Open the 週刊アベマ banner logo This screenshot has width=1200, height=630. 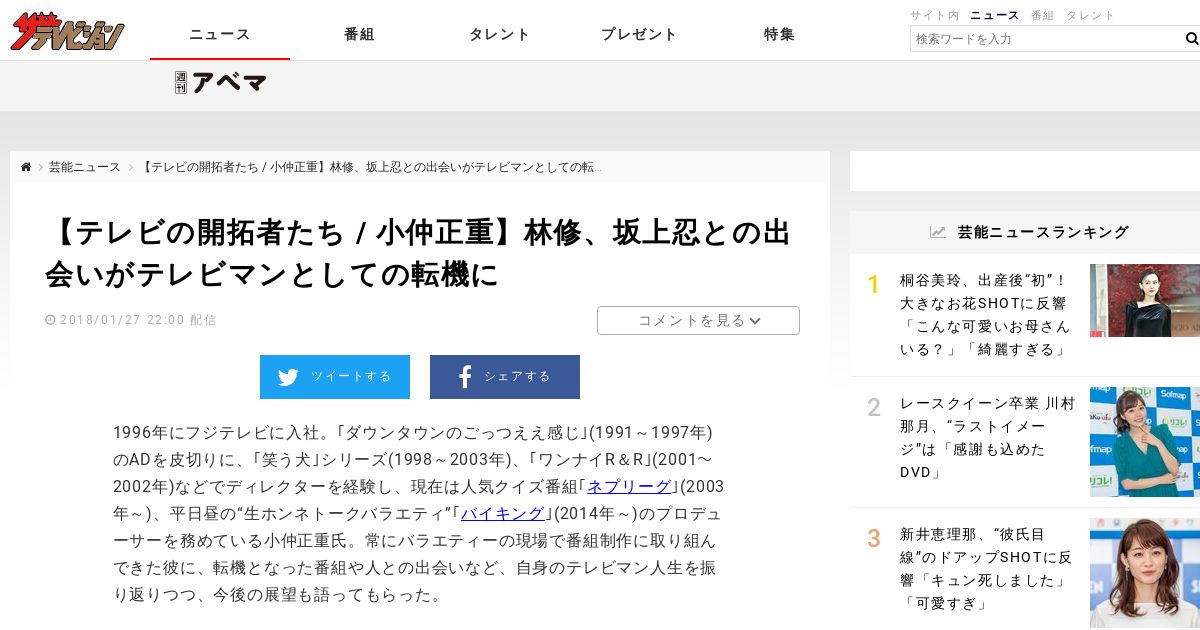tap(220, 82)
